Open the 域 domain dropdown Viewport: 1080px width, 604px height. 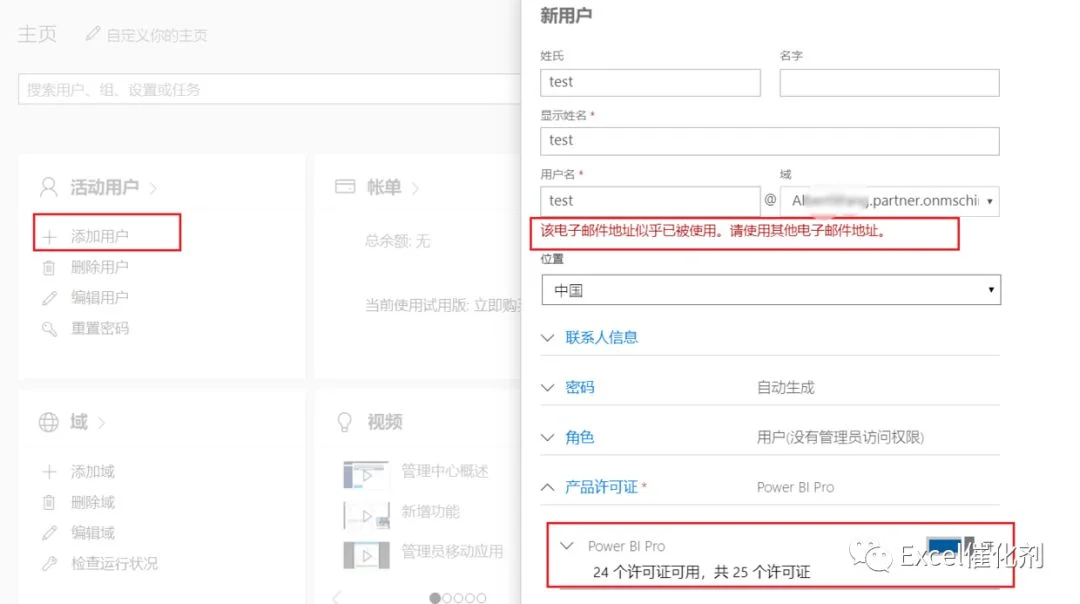pyautogui.click(x=890, y=201)
